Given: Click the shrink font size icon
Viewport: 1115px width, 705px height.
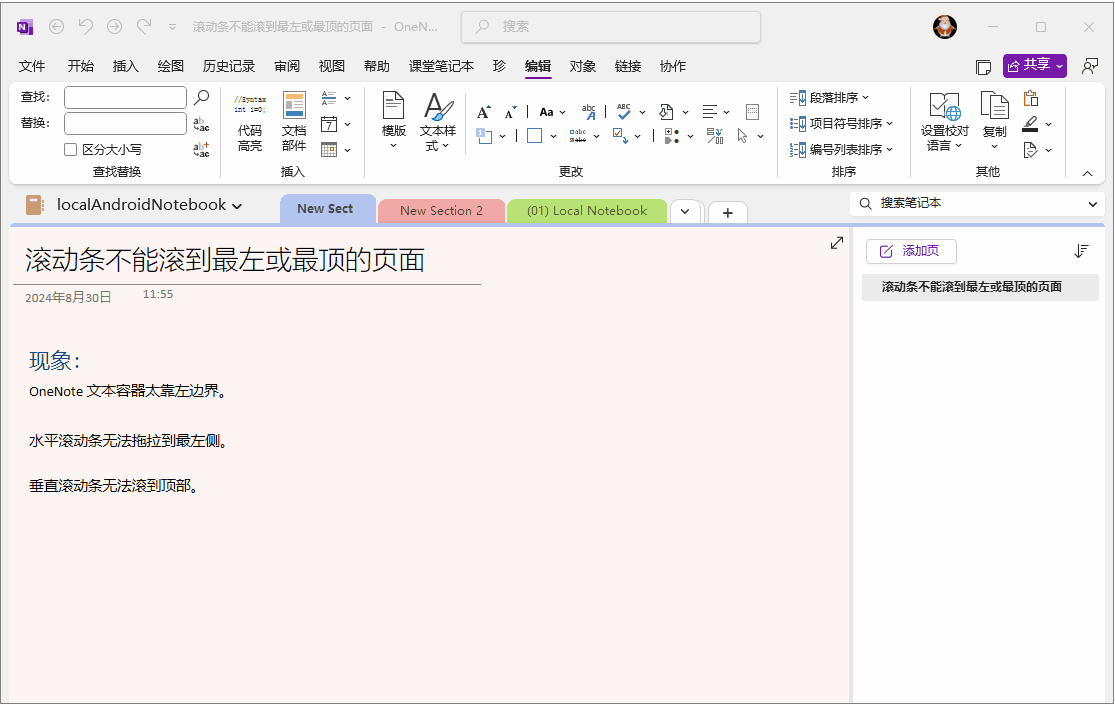Looking at the screenshot, I should 511,112.
